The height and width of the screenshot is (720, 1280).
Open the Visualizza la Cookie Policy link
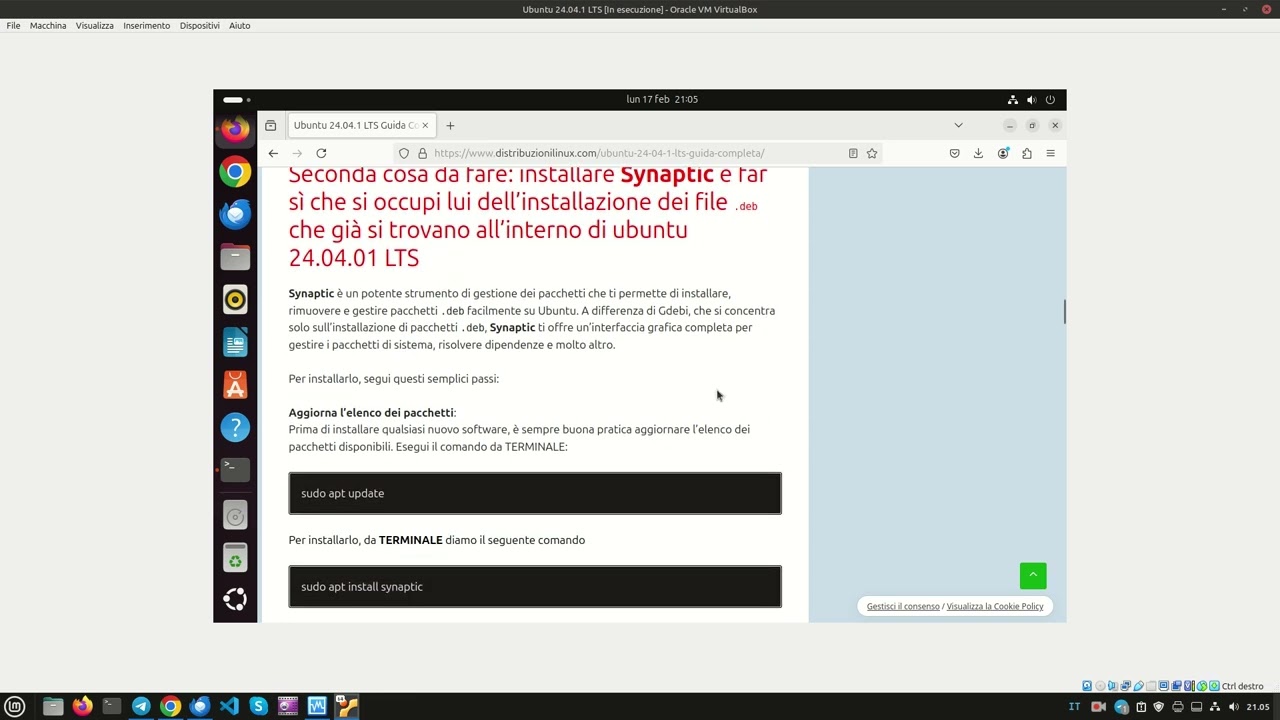point(995,606)
